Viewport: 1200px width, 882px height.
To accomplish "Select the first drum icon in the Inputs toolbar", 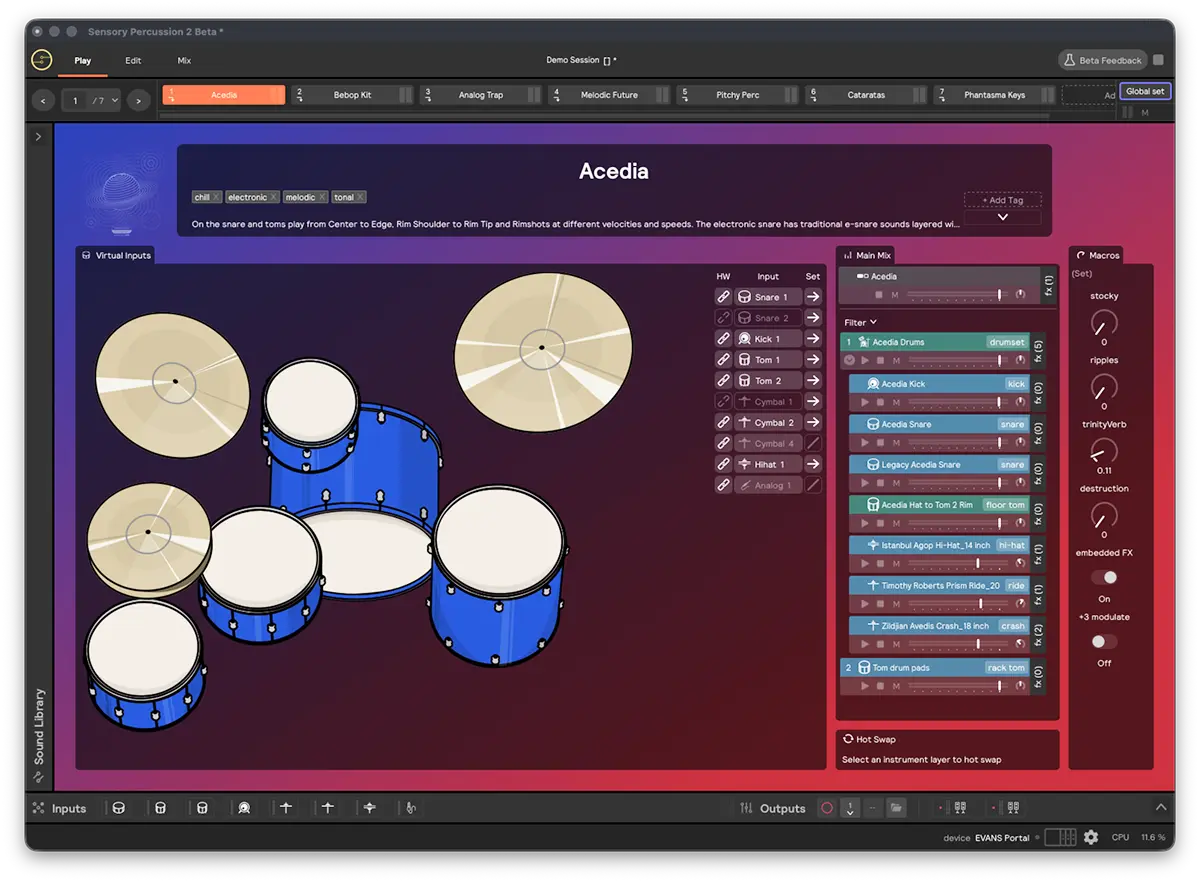I will (x=119, y=807).
